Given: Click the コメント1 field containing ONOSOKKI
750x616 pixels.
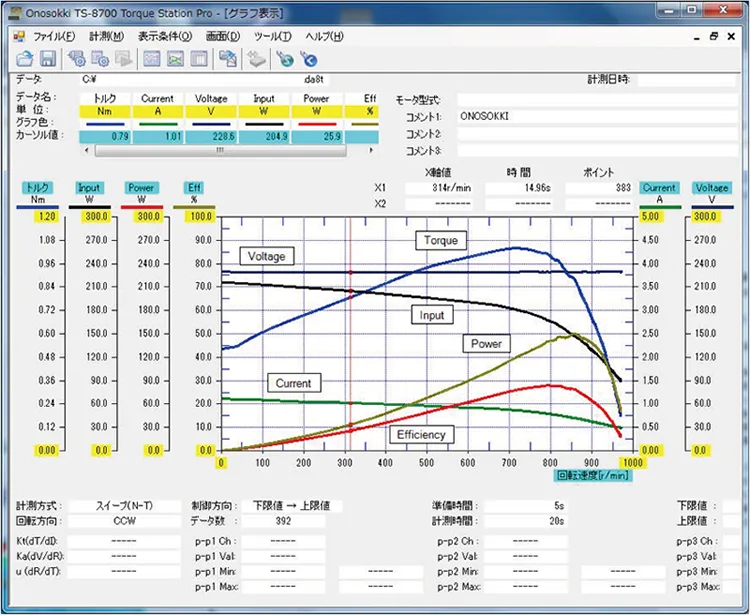Looking at the screenshot, I should coord(597,116).
